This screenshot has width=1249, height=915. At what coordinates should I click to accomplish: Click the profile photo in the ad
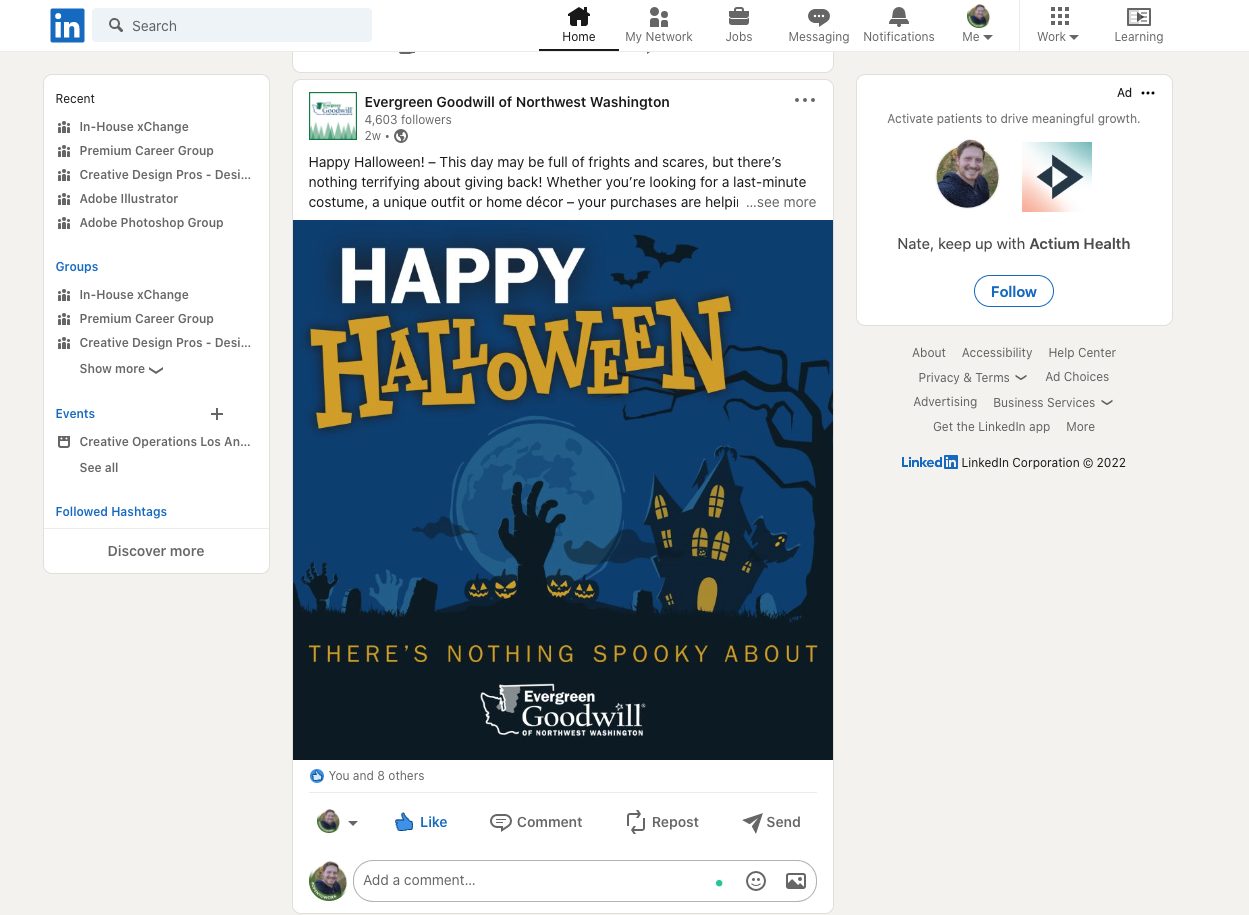pyautogui.click(x=967, y=175)
